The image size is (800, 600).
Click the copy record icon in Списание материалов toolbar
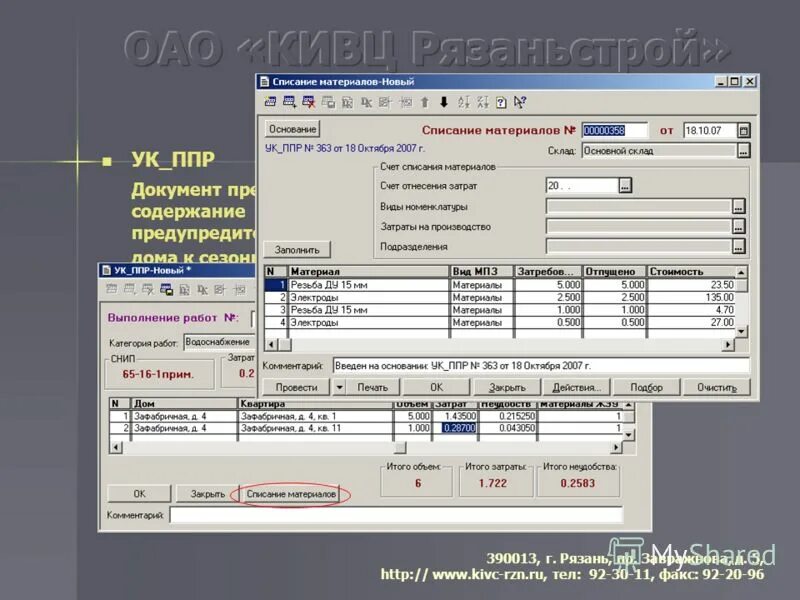click(290, 102)
